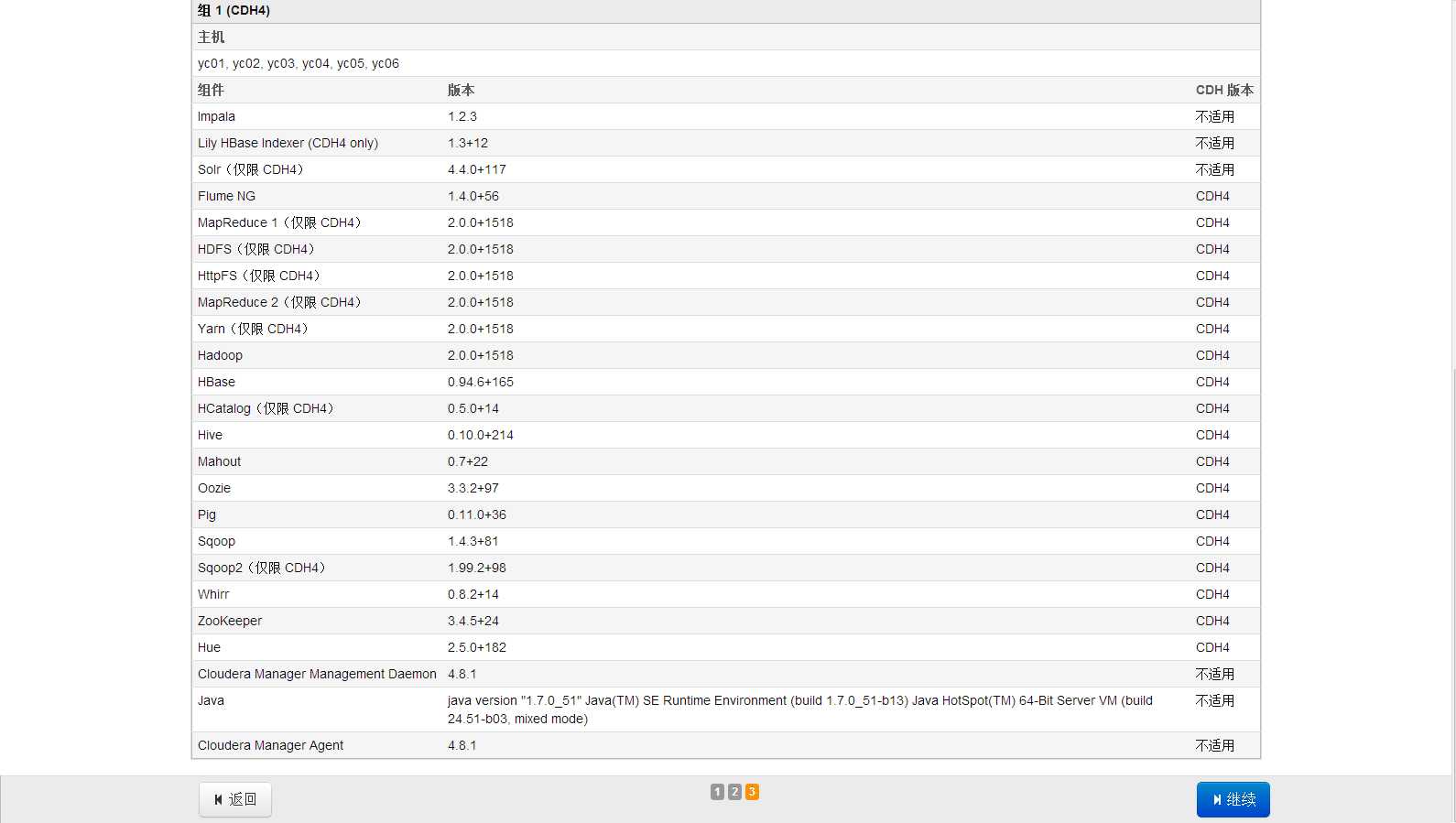1456x823 pixels.
Task: Click Whirr version 0.8.2+14
Action: [x=473, y=594]
